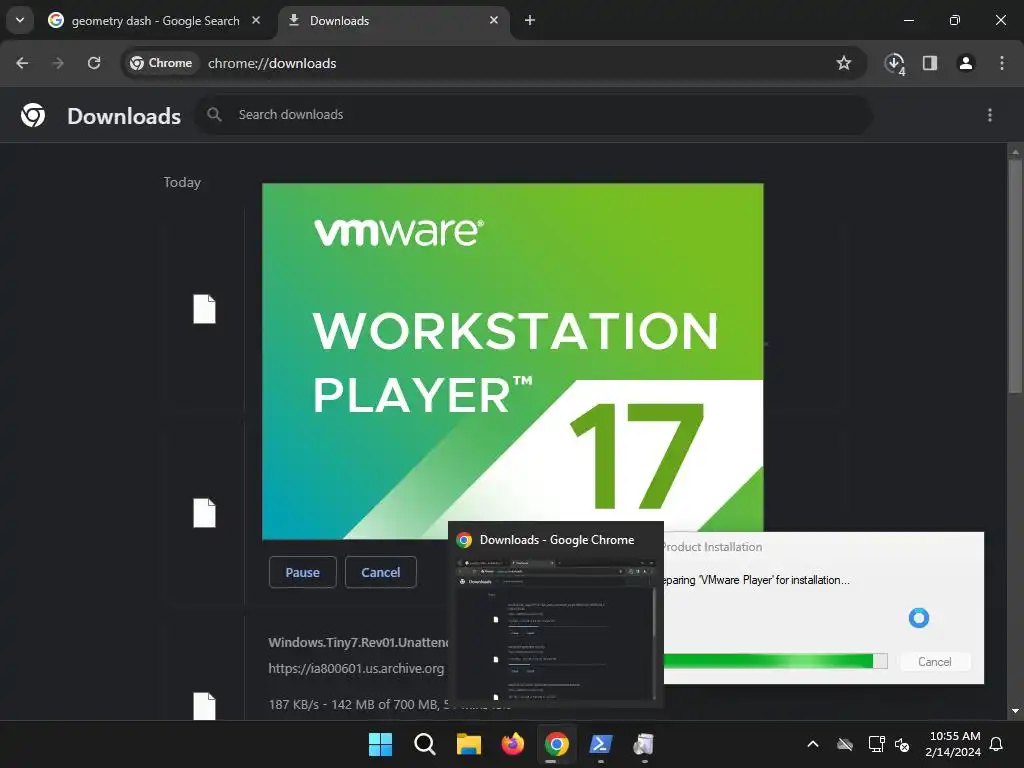Image resolution: width=1024 pixels, height=768 pixels.
Task: Click the scrollbar down arrow
Action: 1014,711
